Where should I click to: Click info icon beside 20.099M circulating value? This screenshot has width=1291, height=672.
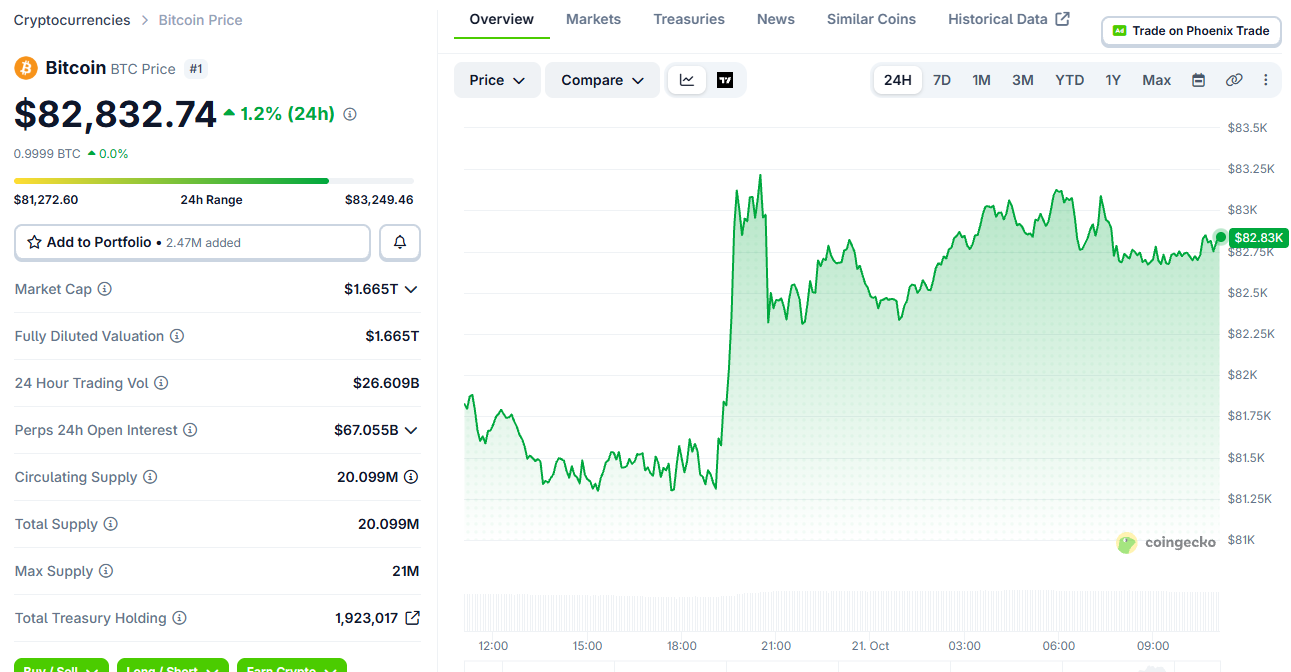coord(411,477)
